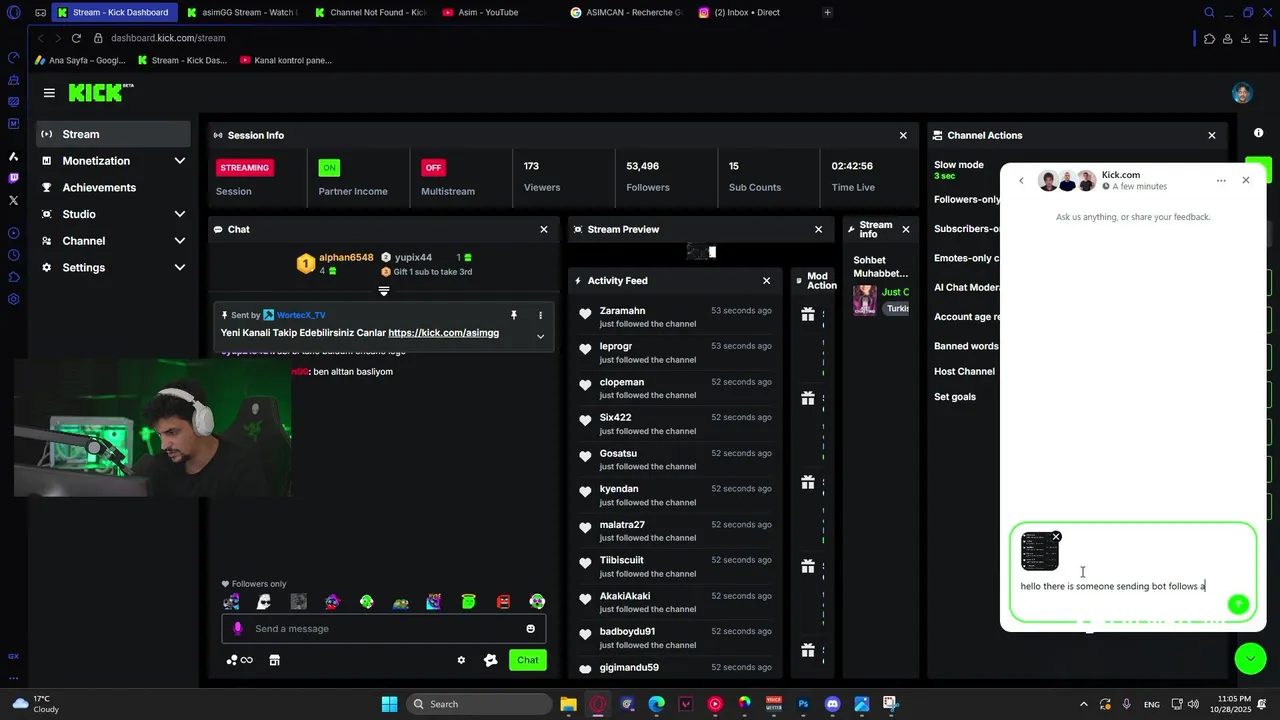Click the Windows Start button
Image resolution: width=1280 pixels, height=720 pixels.
389,704
